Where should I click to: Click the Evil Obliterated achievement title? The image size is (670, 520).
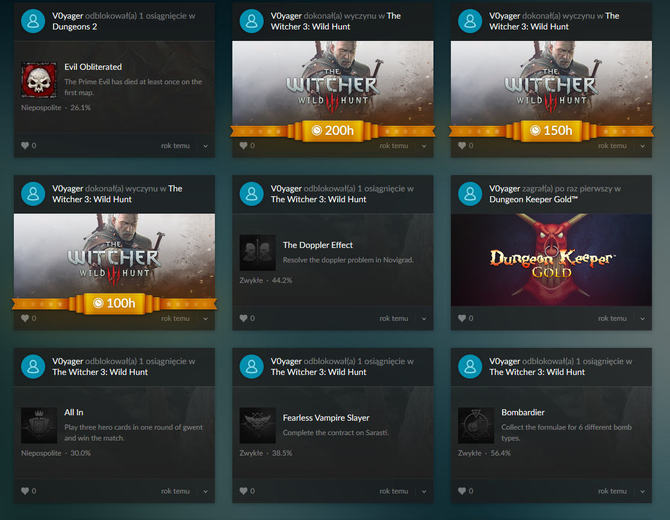pyautogui.click(x=93, y=67)
